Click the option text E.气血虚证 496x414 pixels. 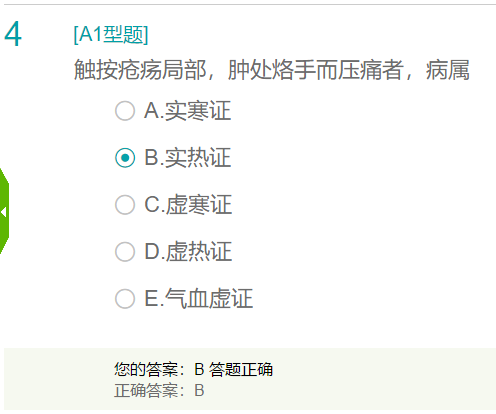199,298
